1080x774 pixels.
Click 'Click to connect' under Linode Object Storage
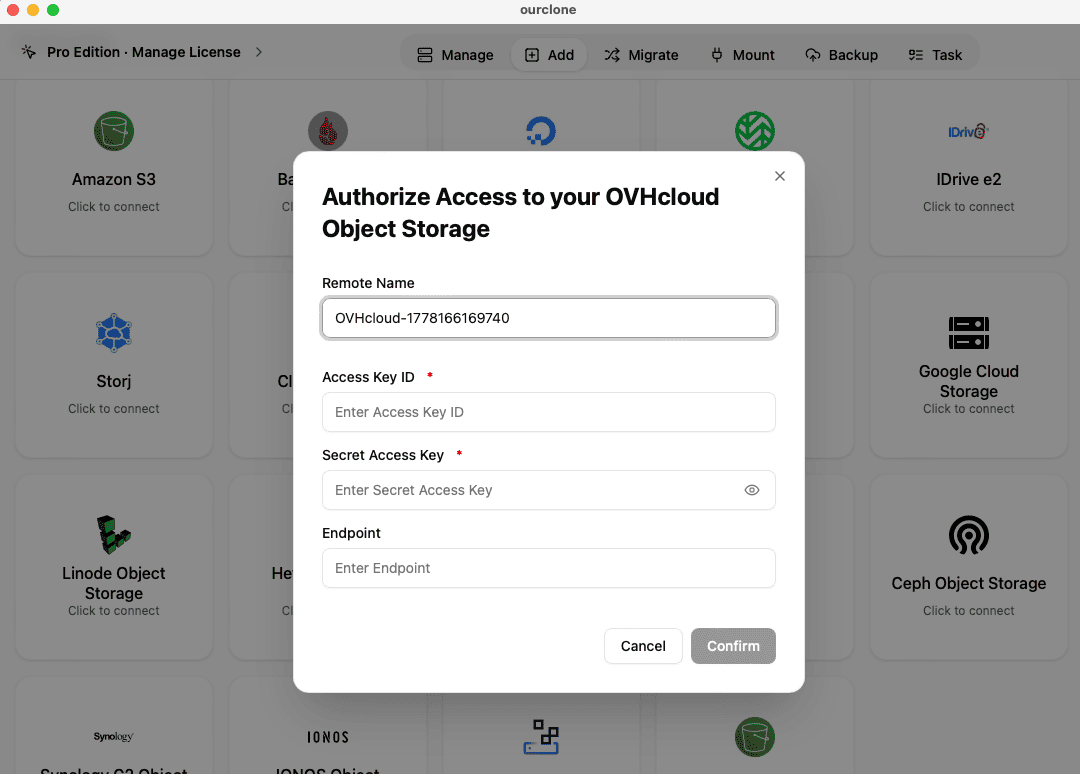[x=114, y=611]
